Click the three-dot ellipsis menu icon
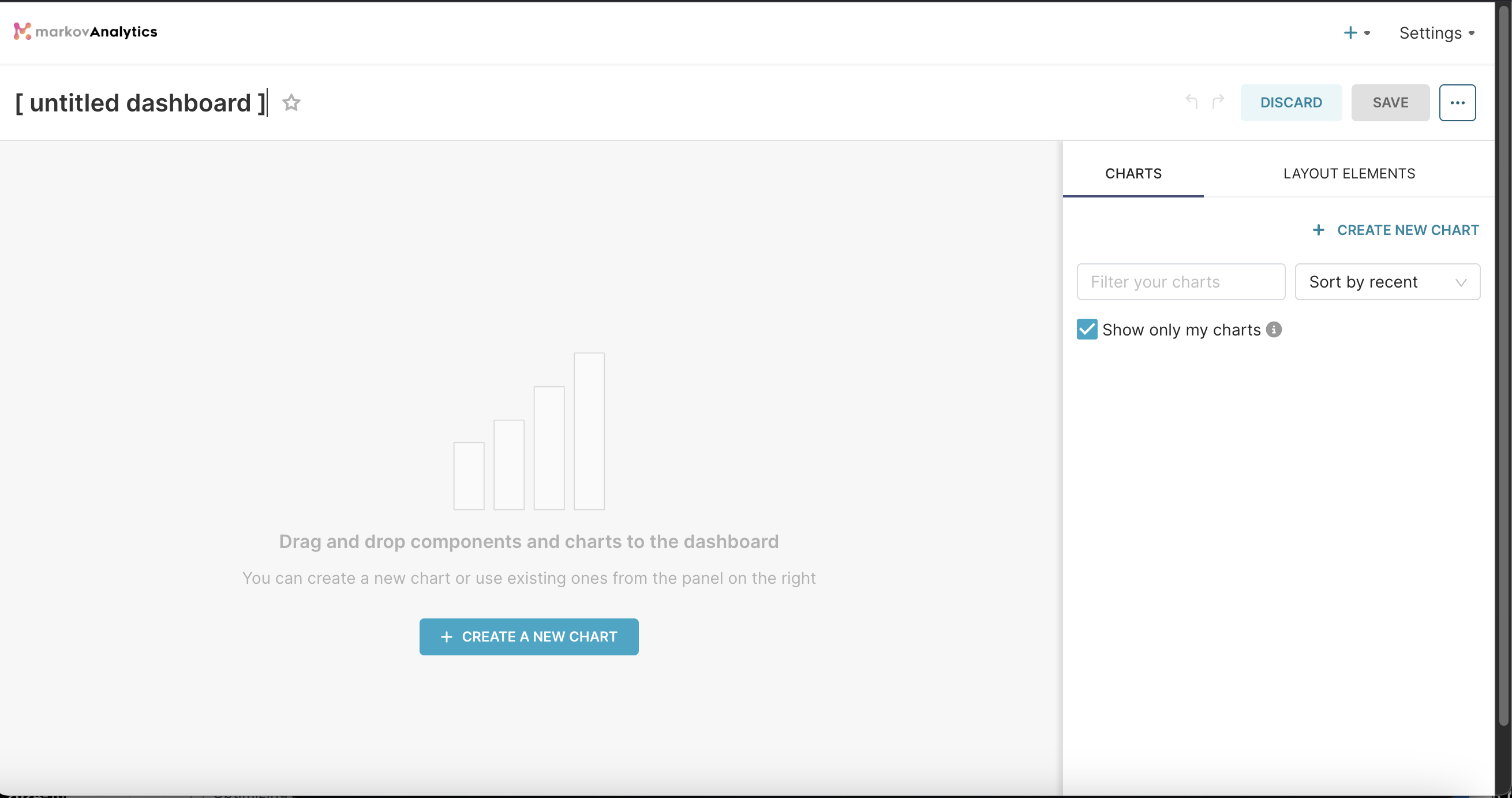This screenshot has width=1512, height=798. [1458, 102]
